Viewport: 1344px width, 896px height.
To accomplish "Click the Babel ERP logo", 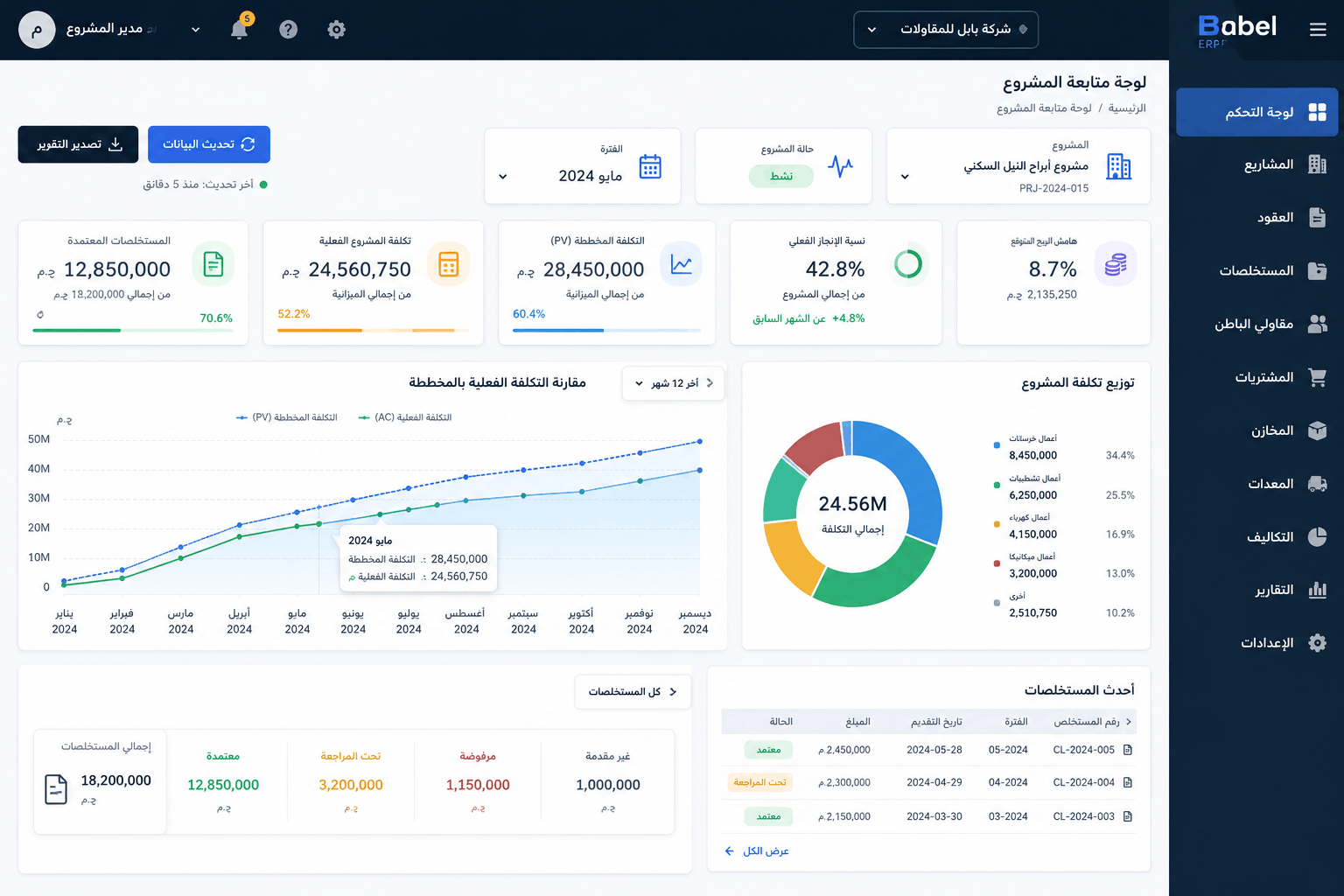I will (1236, 30).
